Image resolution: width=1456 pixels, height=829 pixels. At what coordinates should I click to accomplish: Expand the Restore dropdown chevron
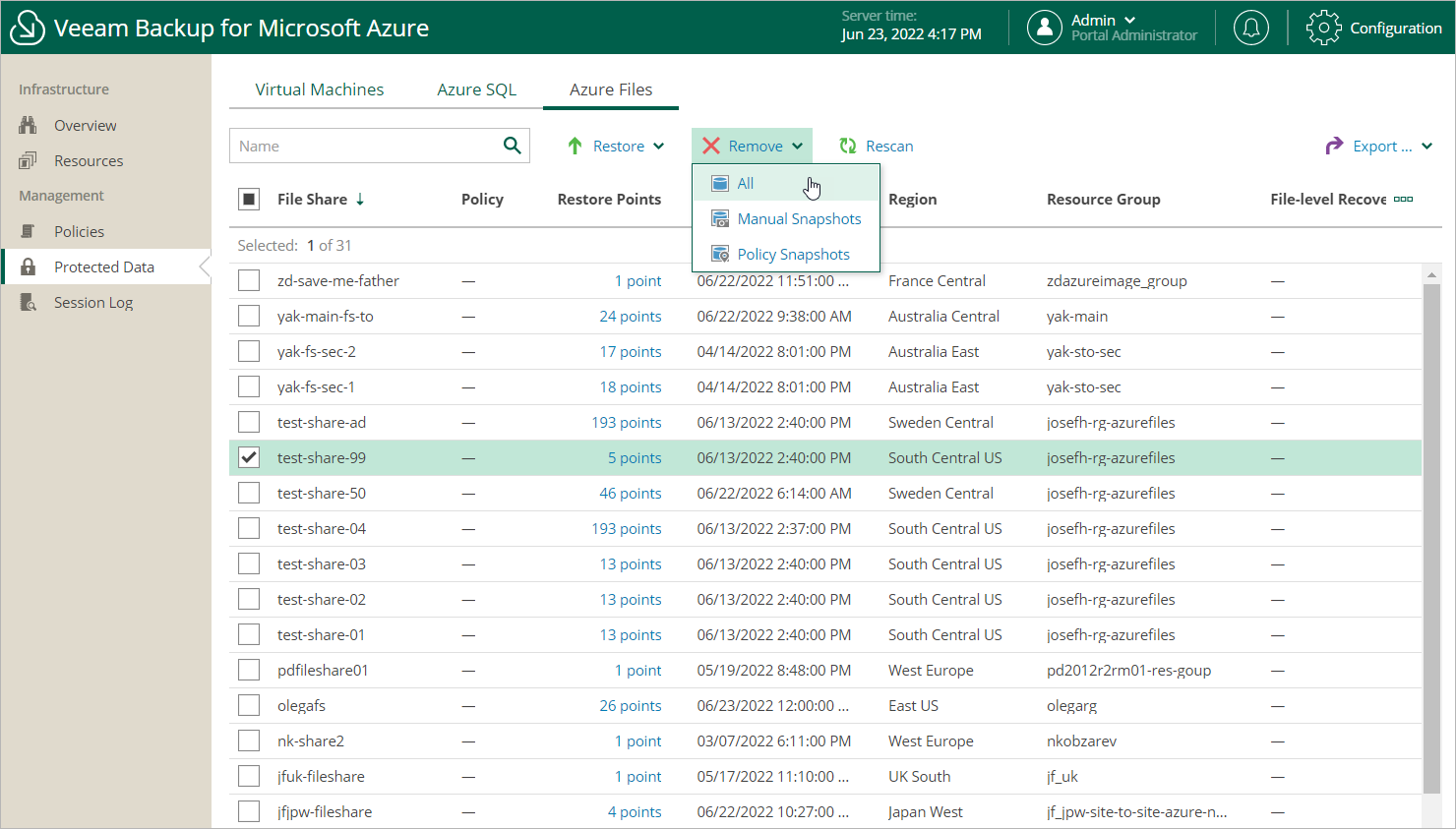coord(658,146)
